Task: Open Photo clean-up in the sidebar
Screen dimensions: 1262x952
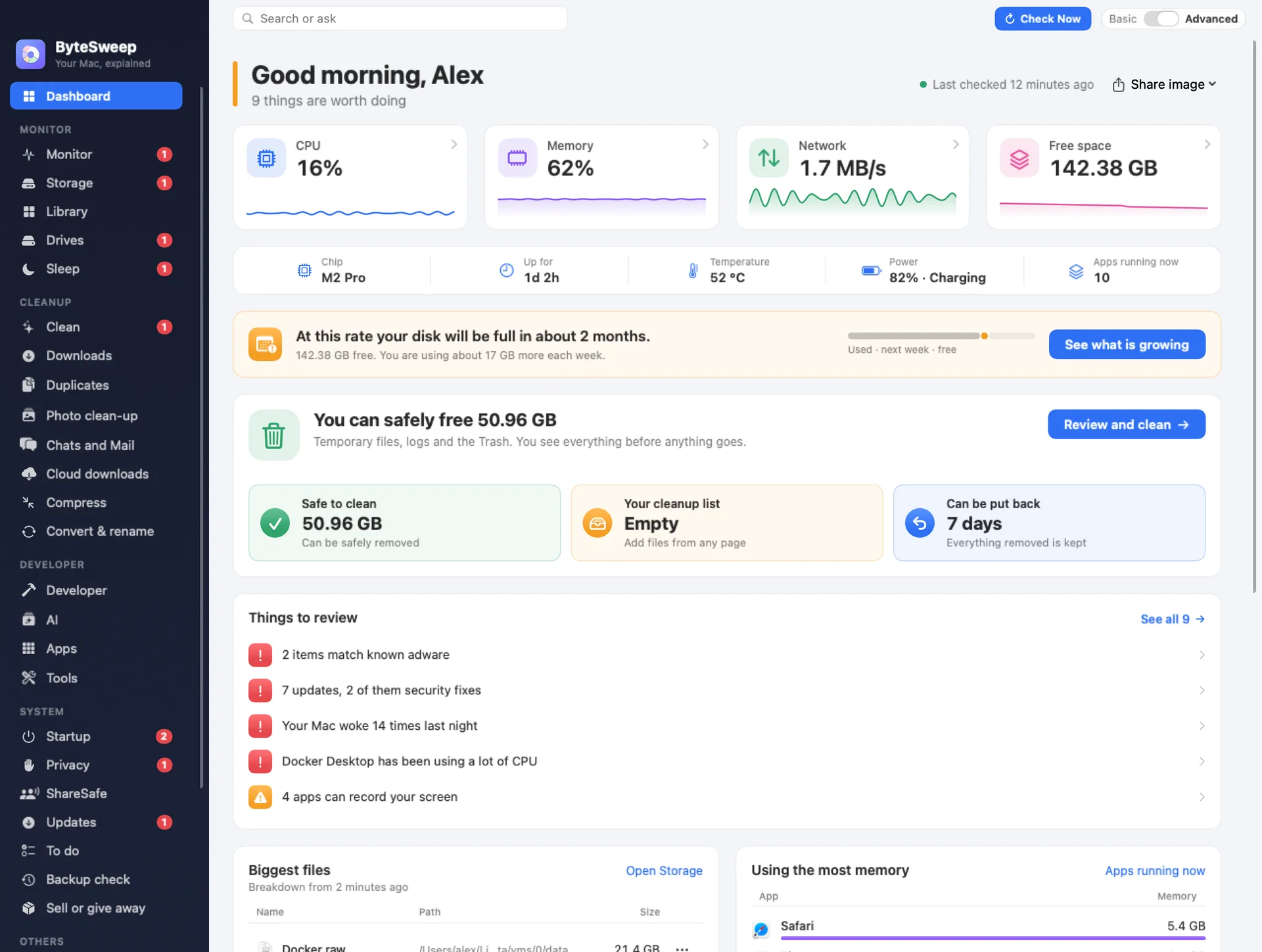Action: click(96, 416)
